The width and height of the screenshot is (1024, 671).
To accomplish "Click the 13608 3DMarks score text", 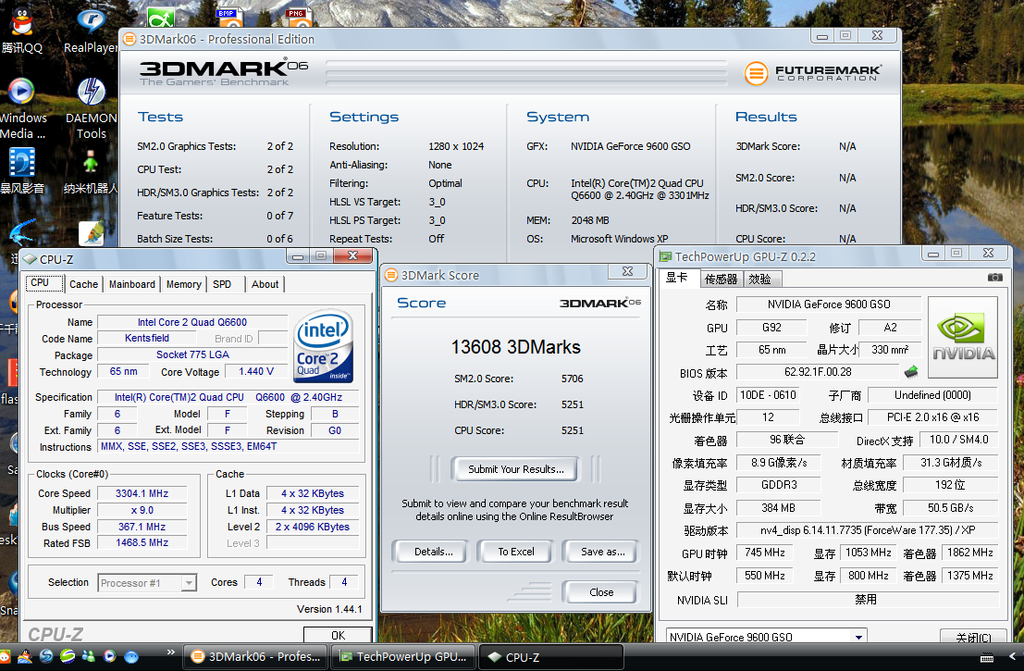I will point(515,347).
